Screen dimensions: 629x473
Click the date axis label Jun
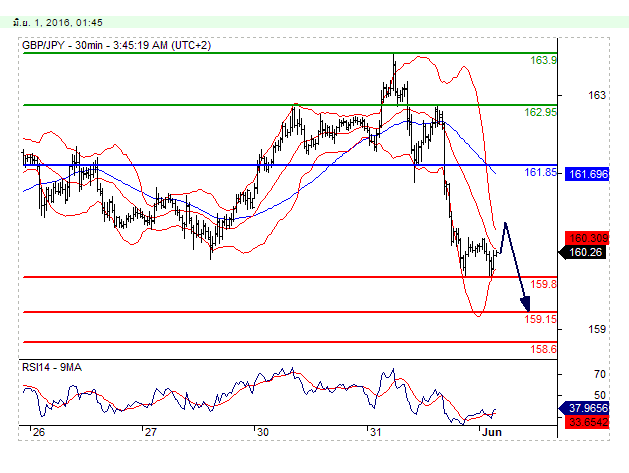(x=492, y=432)
